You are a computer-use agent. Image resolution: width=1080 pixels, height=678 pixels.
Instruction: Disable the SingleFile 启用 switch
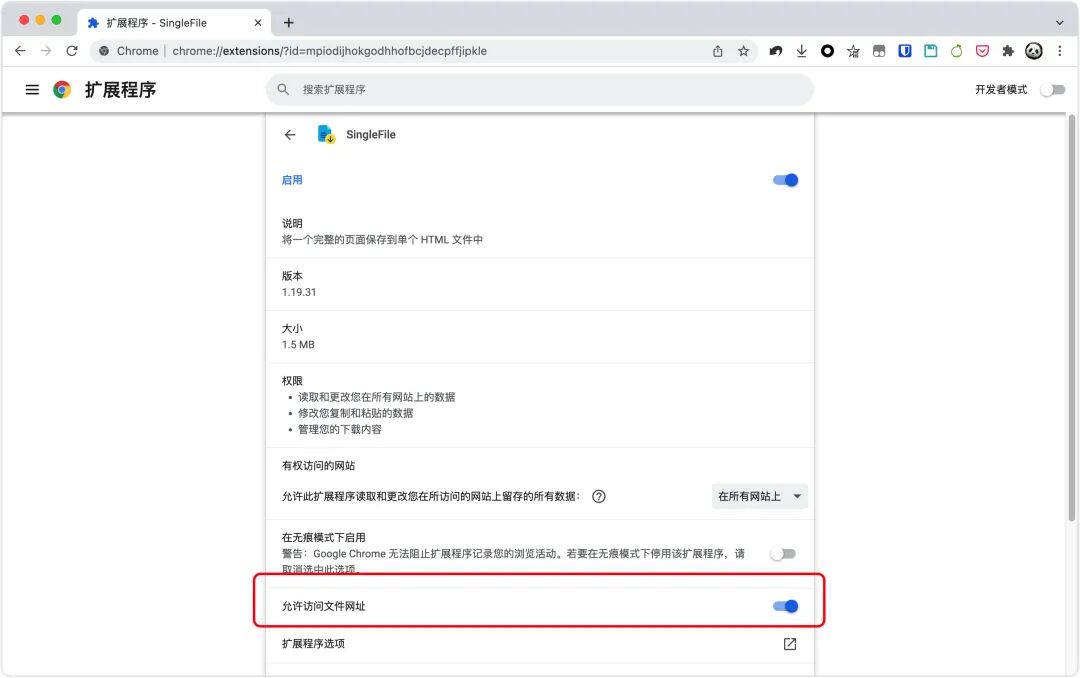tap(785, 181)
